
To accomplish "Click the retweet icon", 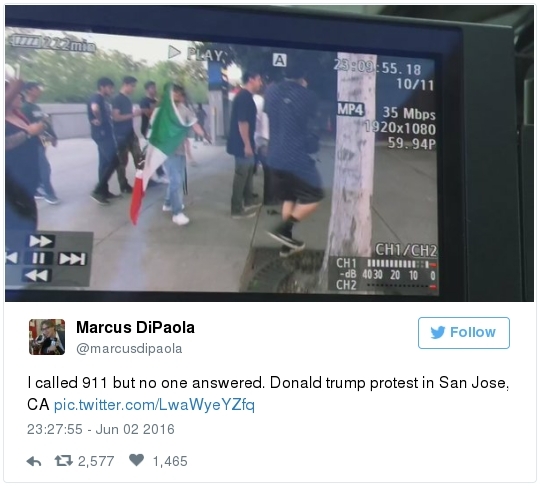I will click(63, 461).
